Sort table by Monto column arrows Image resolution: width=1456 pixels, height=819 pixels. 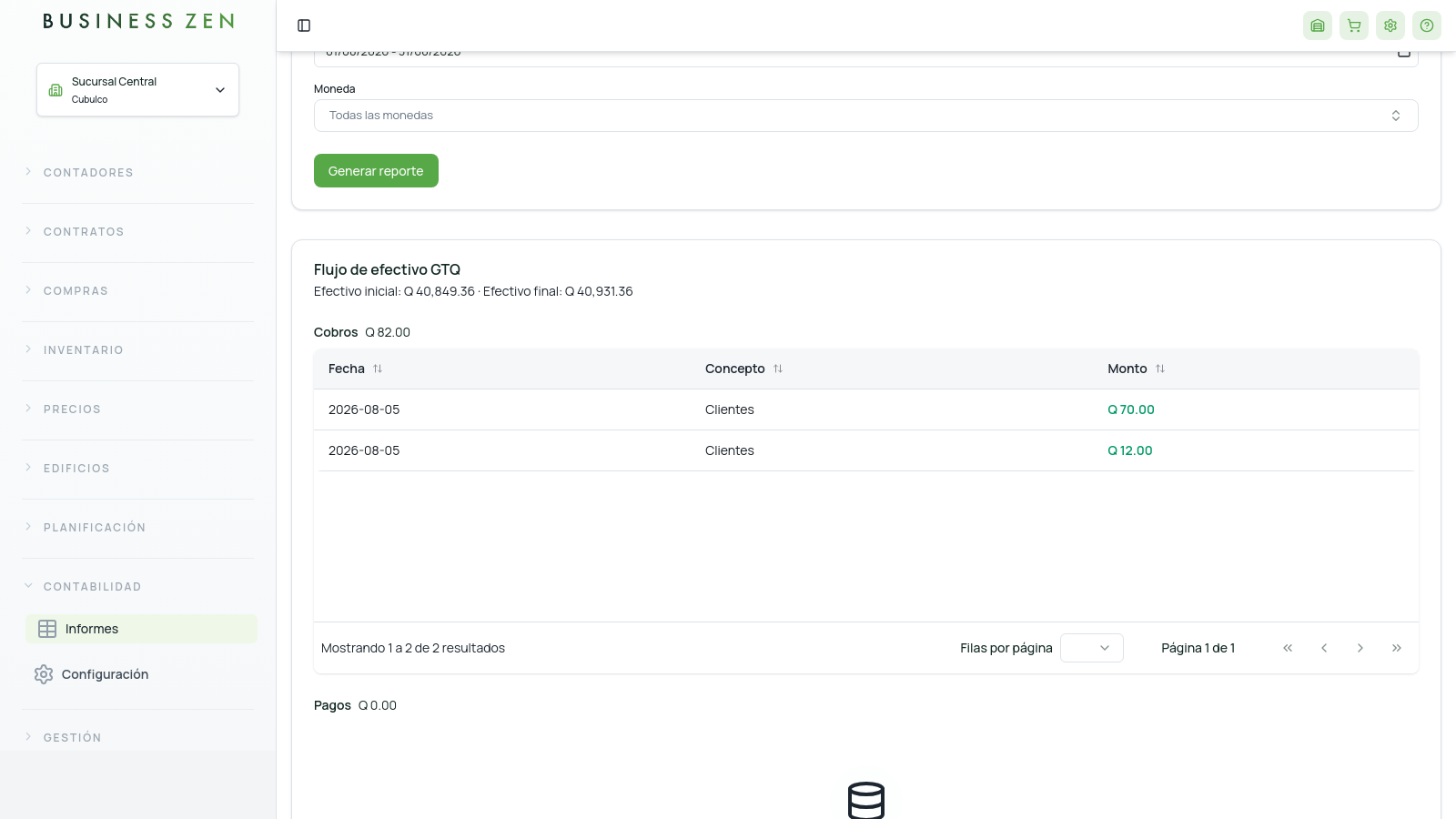[1160, 369]
